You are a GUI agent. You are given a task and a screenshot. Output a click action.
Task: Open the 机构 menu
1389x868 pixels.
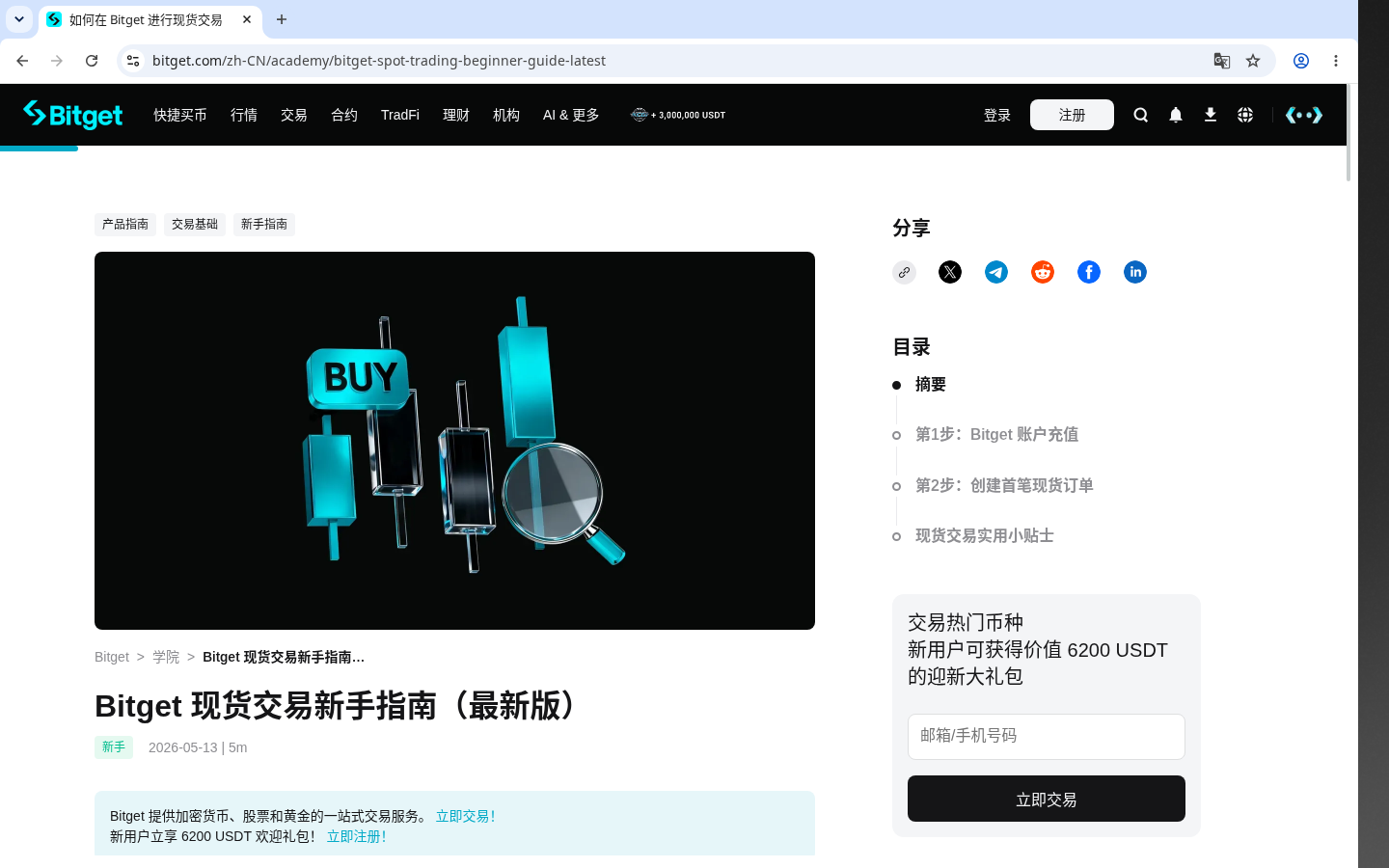(x=506, y=115)
